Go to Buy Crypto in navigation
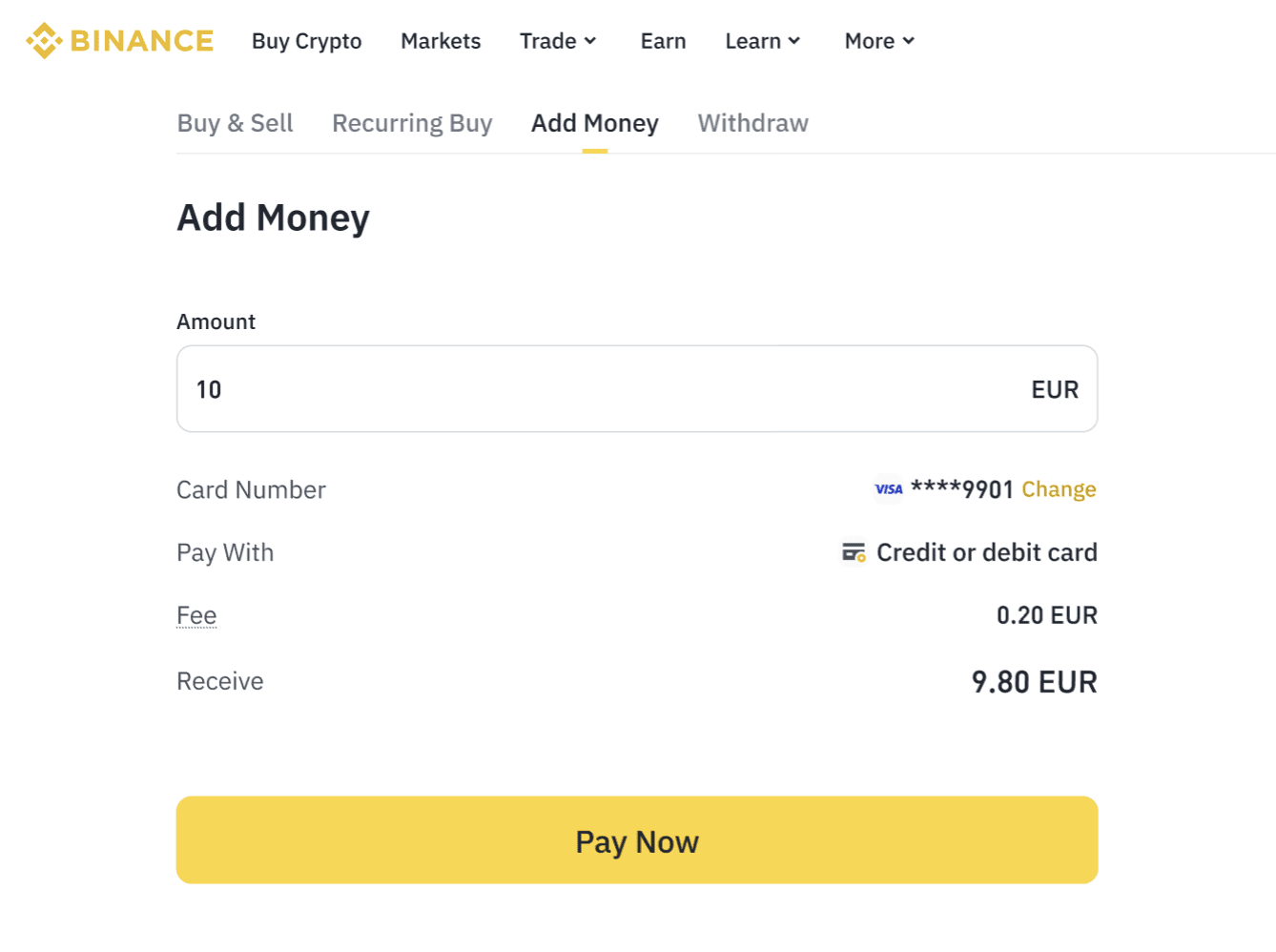Image resolution: width=1276 pixels, height=952 pixels. point(306,41)
